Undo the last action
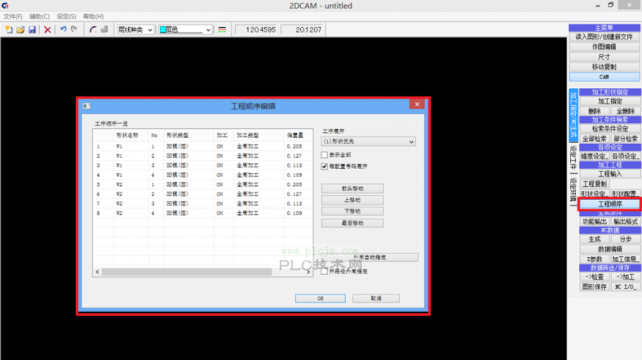Viewport: 642px width, 360px height. (x=63, y=29)
